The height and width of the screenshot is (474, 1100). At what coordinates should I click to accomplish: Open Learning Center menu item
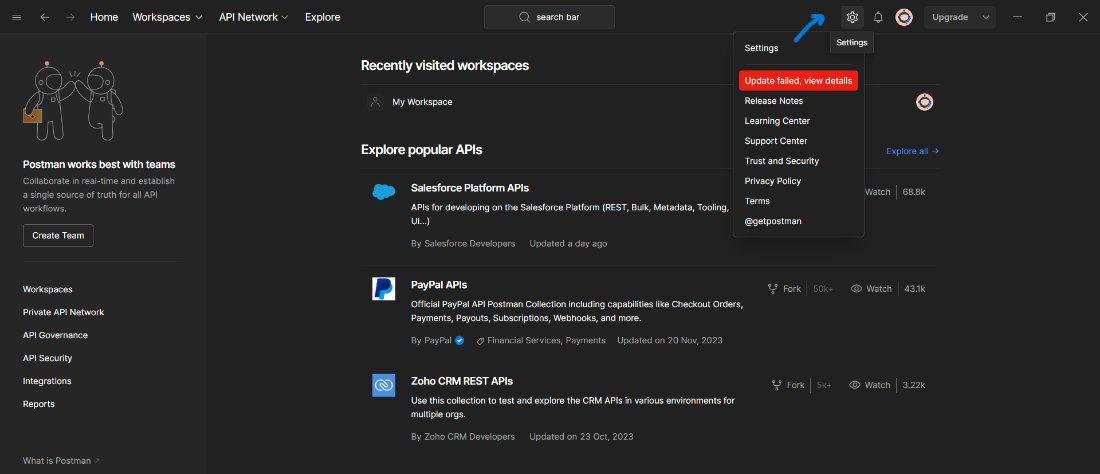pos(777,121)
